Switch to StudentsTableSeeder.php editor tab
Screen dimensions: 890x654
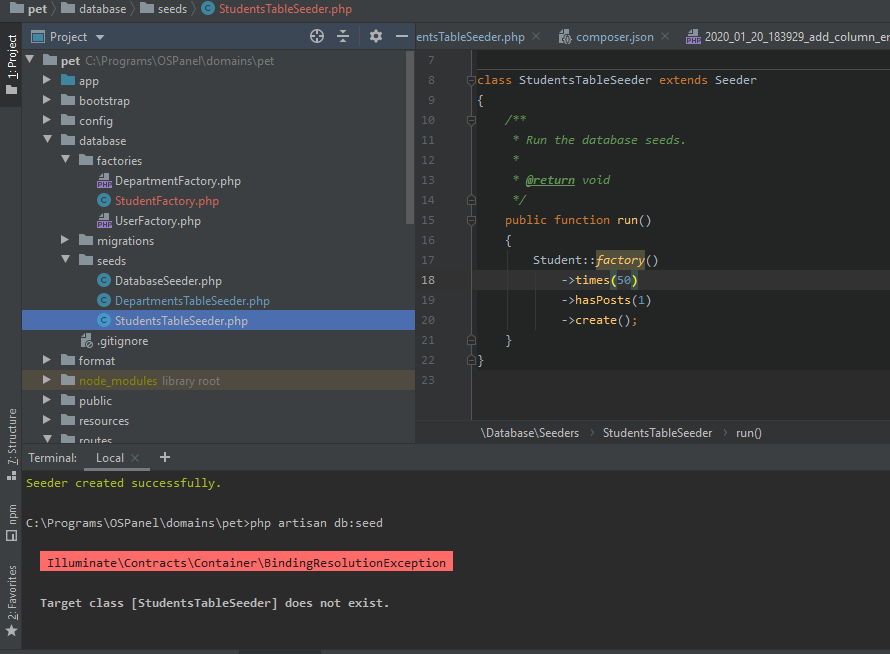click(470, 37)
